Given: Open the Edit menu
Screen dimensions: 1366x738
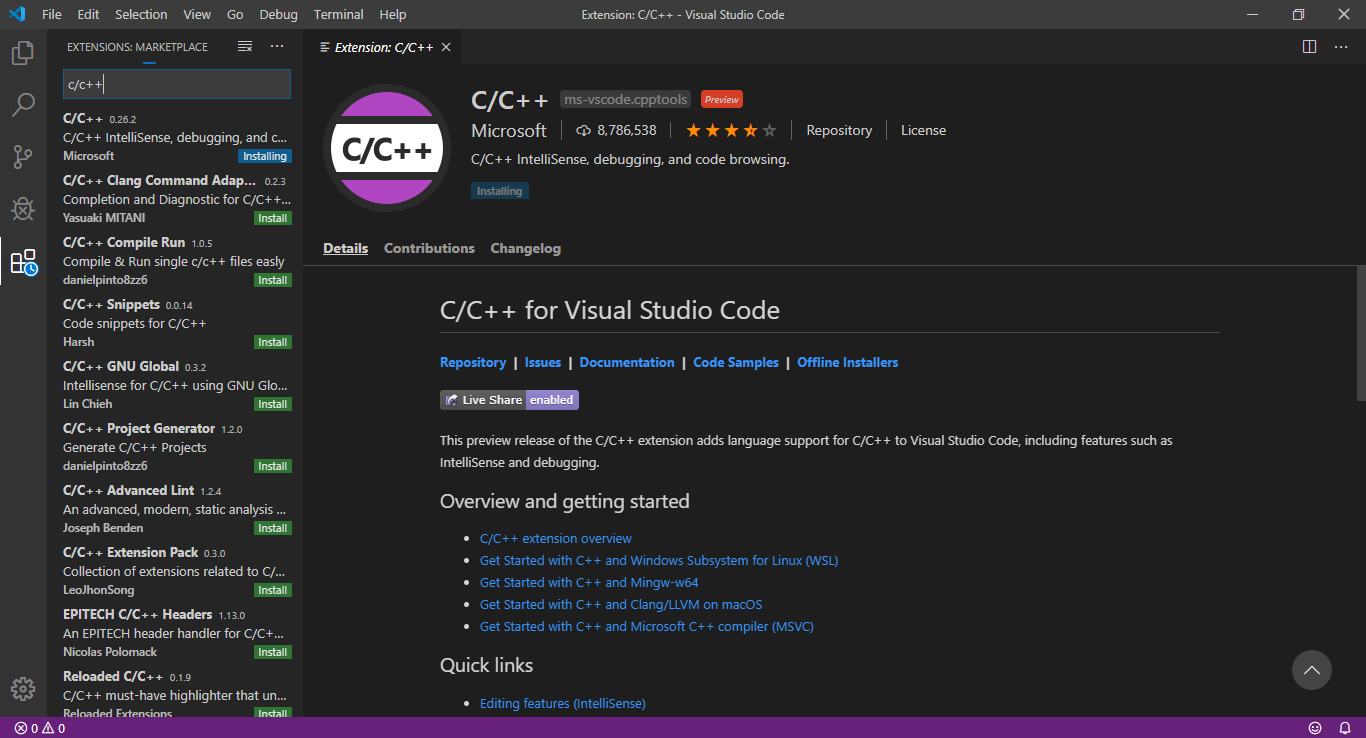Looking at the screenshot, I should pyautogui.click(x=88, y=14).
